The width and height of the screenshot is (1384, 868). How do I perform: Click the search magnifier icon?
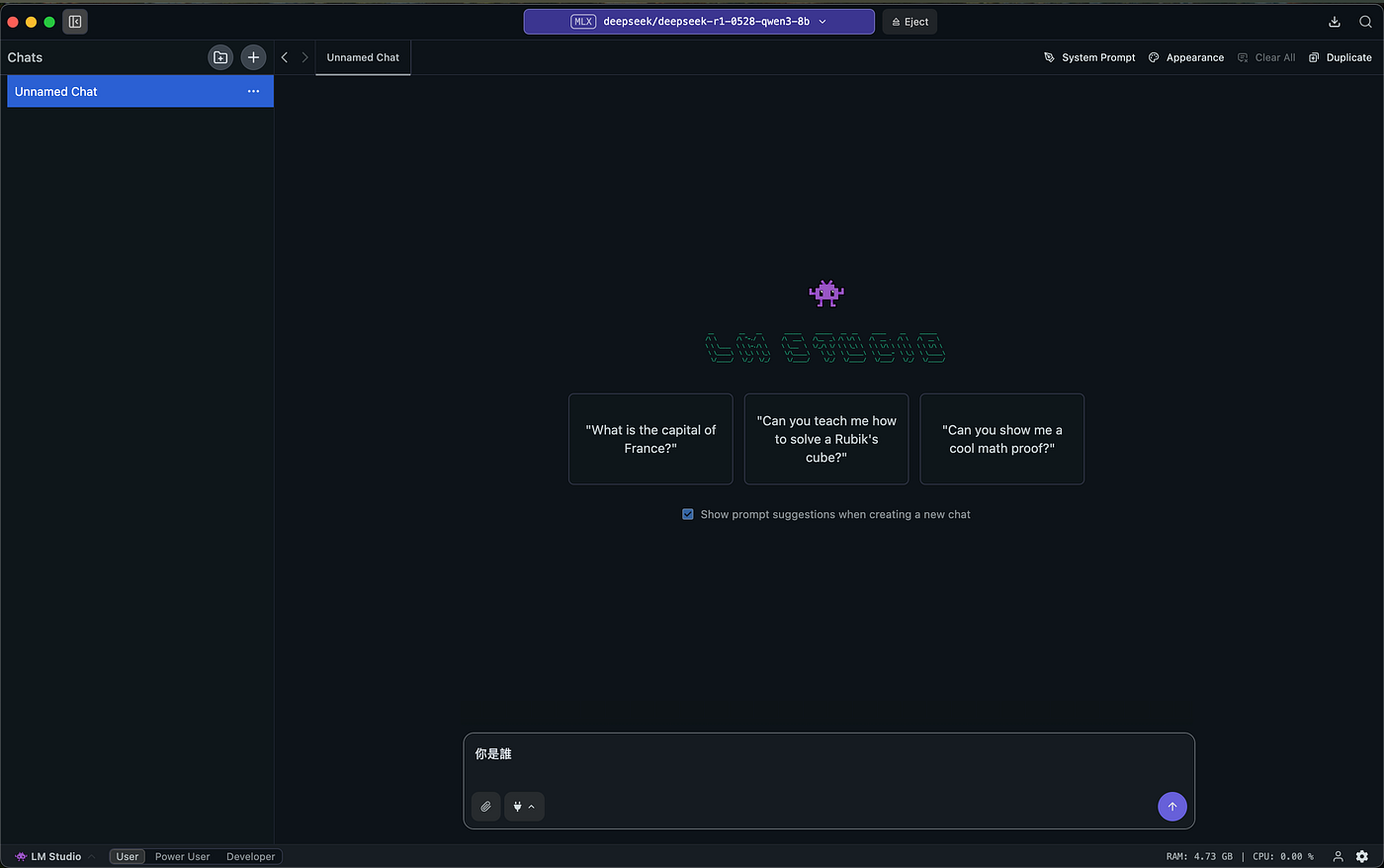coord(1365,22)
